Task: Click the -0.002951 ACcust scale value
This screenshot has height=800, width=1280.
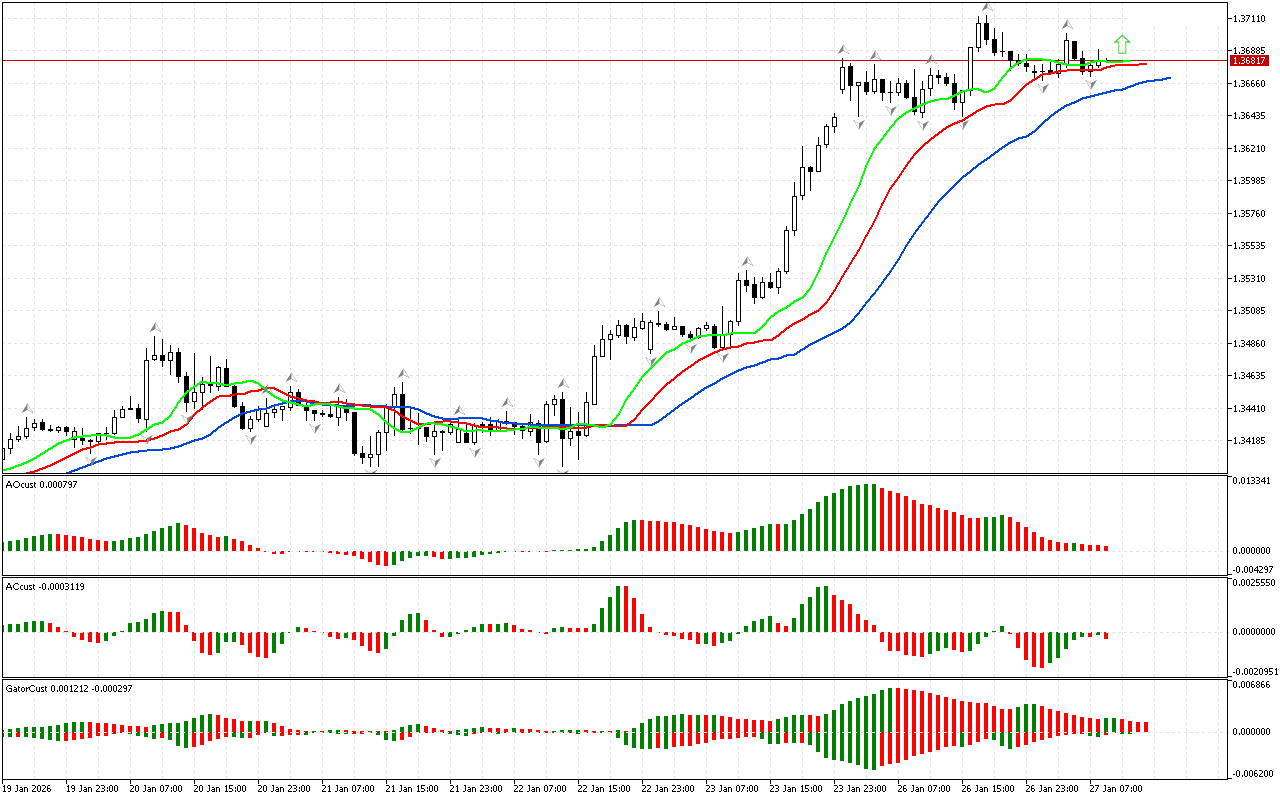Action: tap(1251, 671)
